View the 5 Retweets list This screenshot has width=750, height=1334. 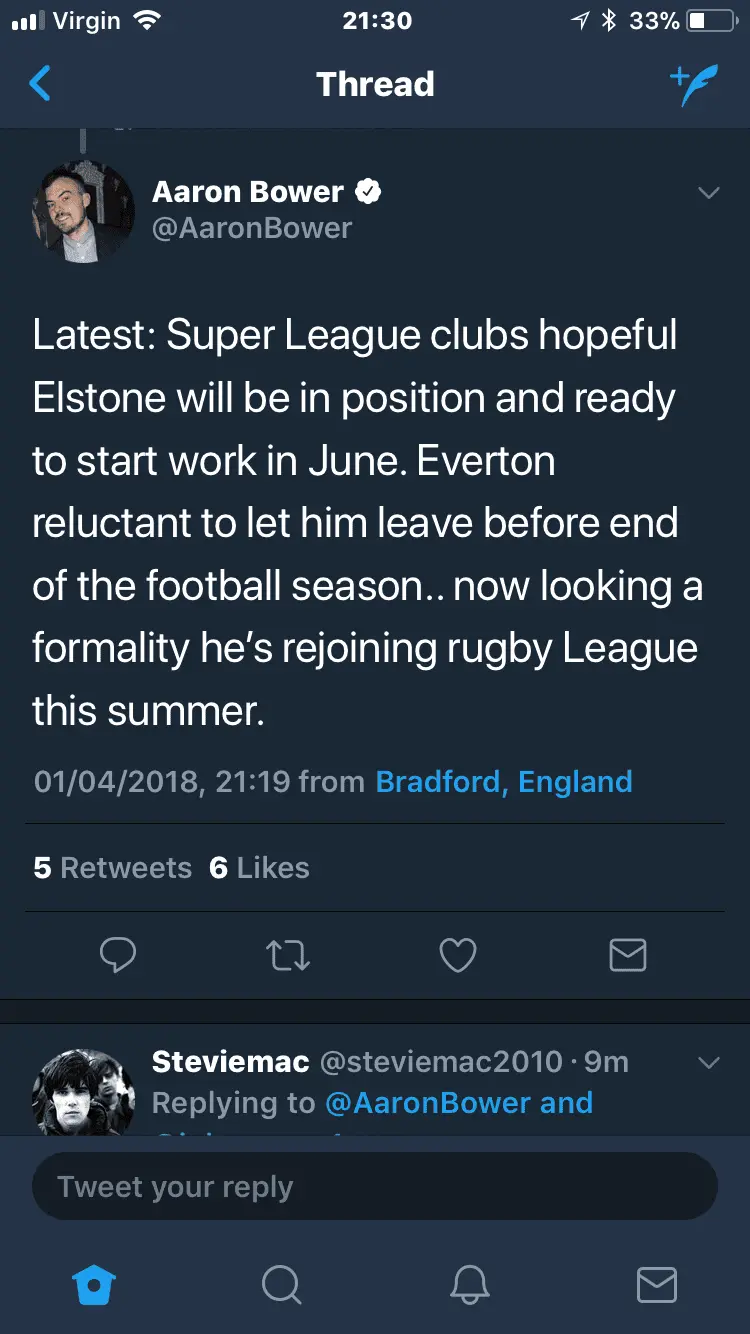click(112, 867)
